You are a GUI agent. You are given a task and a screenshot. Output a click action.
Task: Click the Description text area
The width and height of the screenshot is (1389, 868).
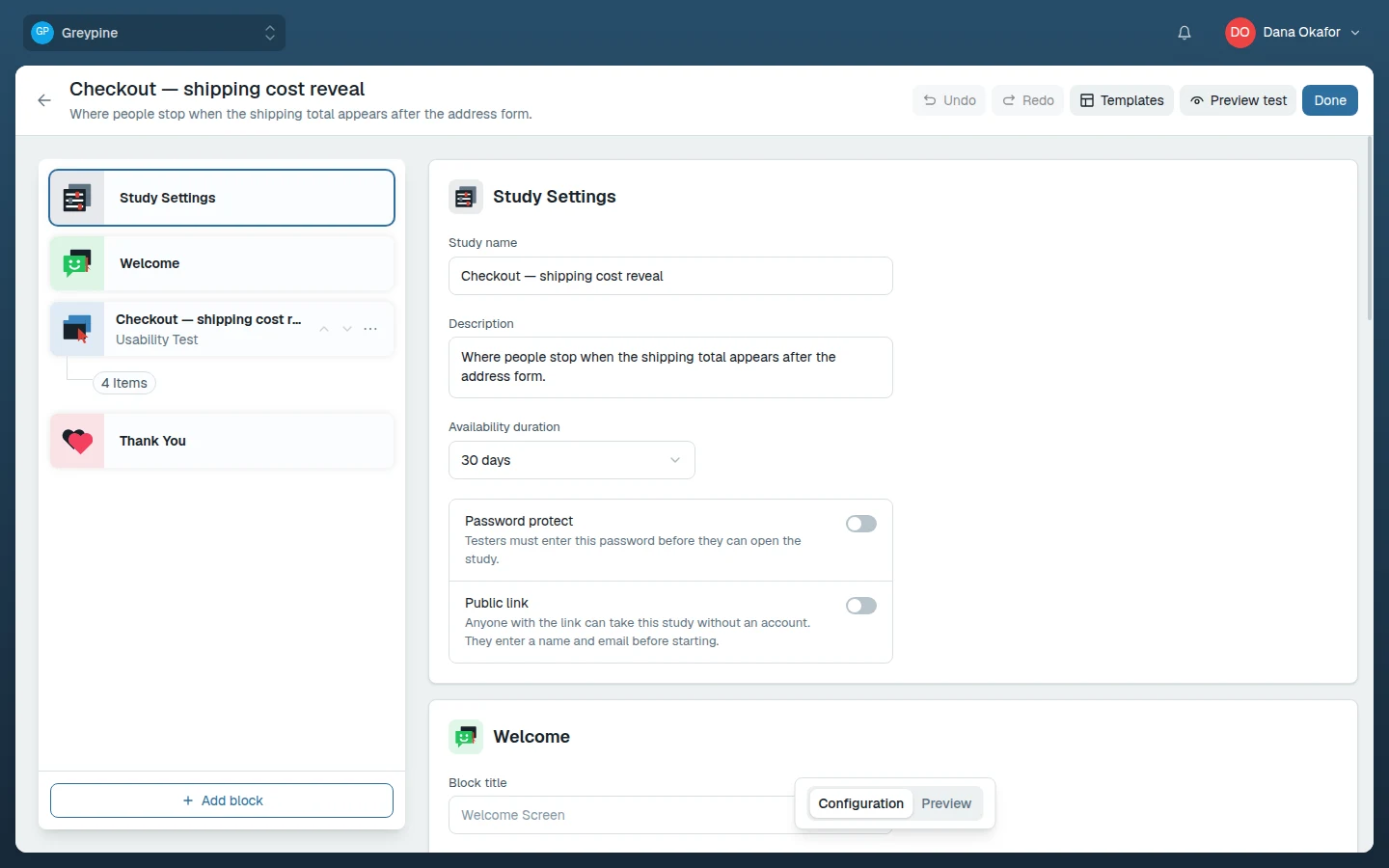pos(670,367)
